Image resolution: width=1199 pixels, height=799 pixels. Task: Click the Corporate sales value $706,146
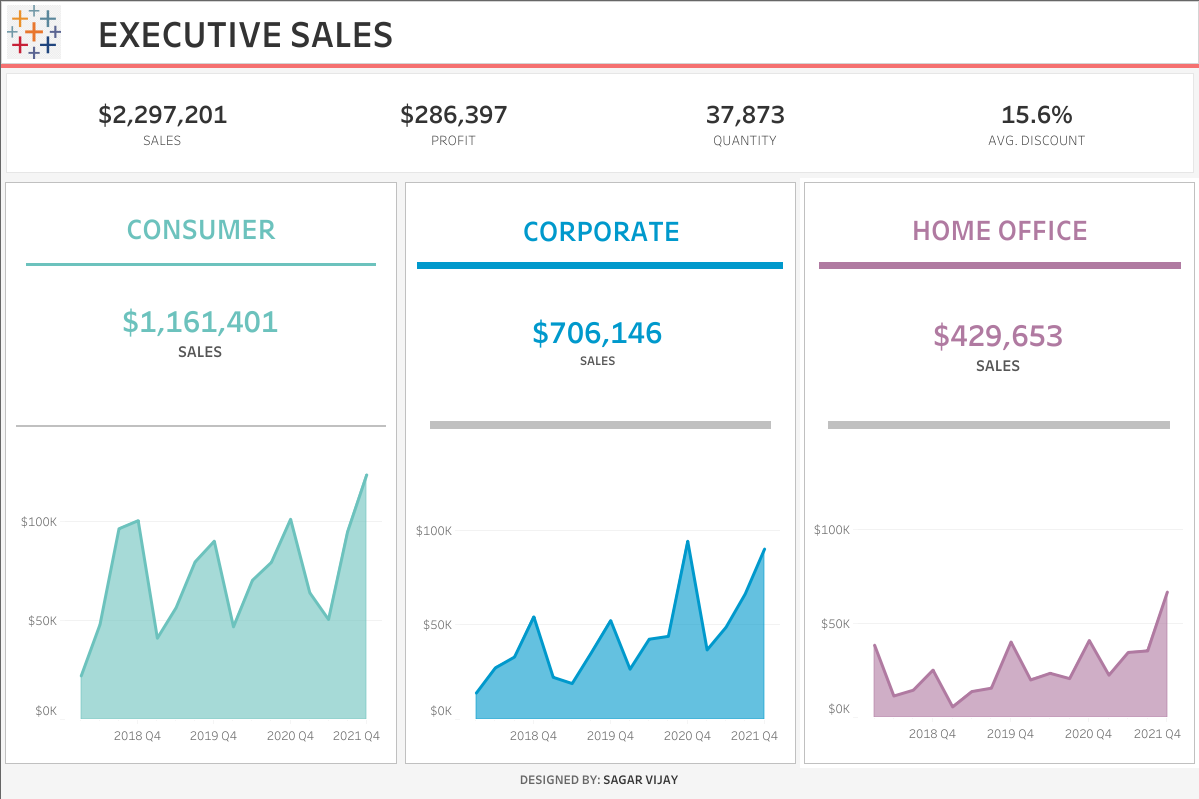tap(597, 333)
